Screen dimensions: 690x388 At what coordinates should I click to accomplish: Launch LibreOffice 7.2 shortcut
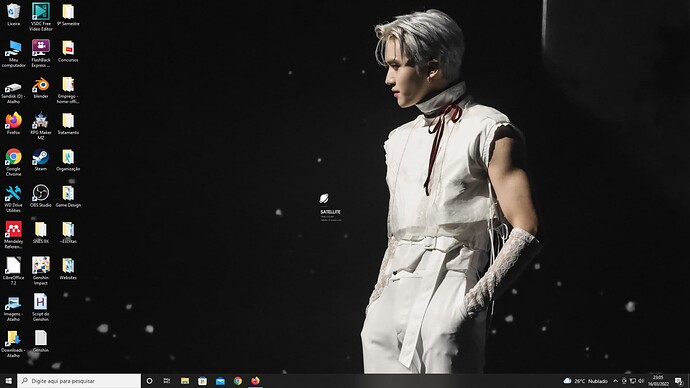14,271
